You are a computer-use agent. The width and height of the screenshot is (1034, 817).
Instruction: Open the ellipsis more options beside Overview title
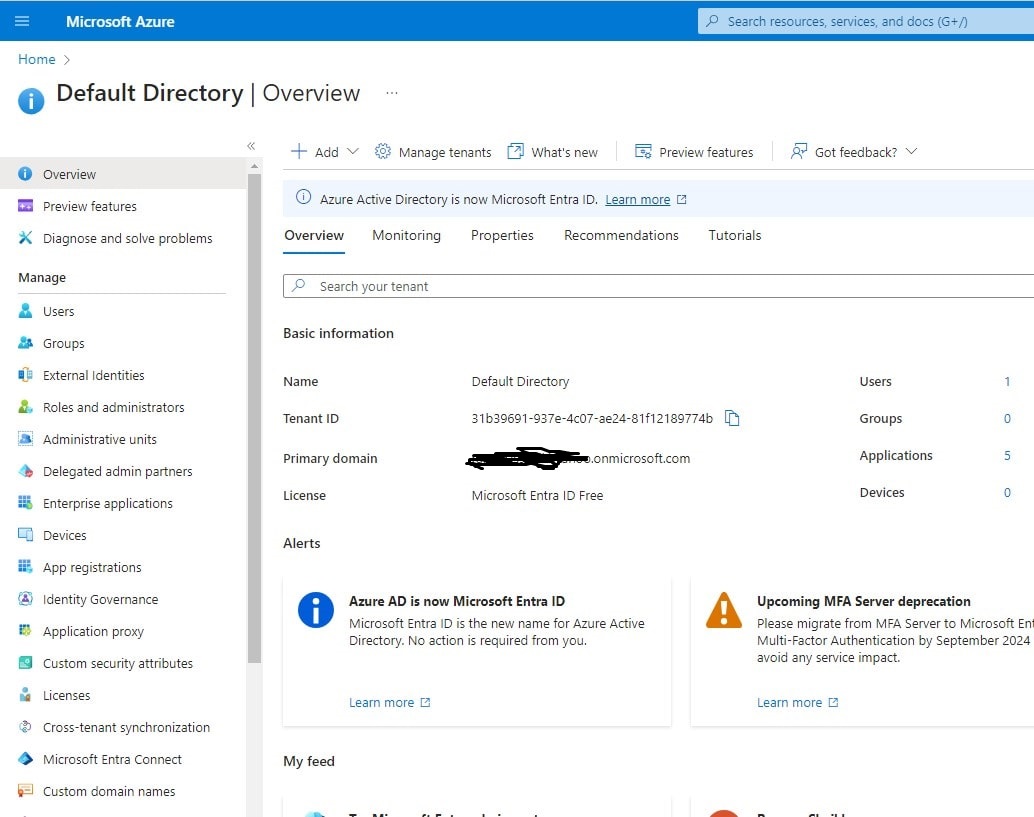[x=392, y=93]
